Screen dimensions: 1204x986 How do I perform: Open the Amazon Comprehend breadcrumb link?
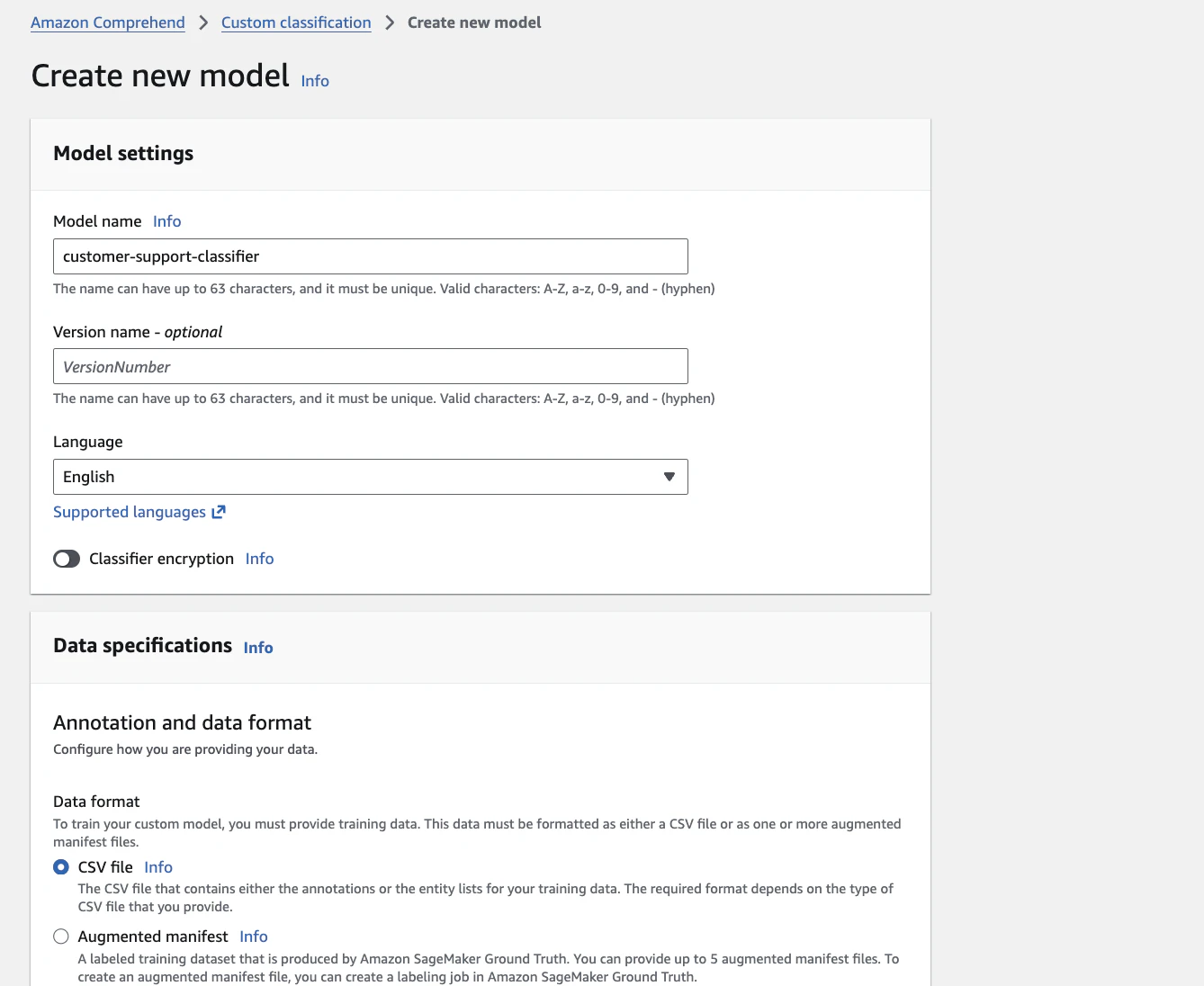(108, 22)
